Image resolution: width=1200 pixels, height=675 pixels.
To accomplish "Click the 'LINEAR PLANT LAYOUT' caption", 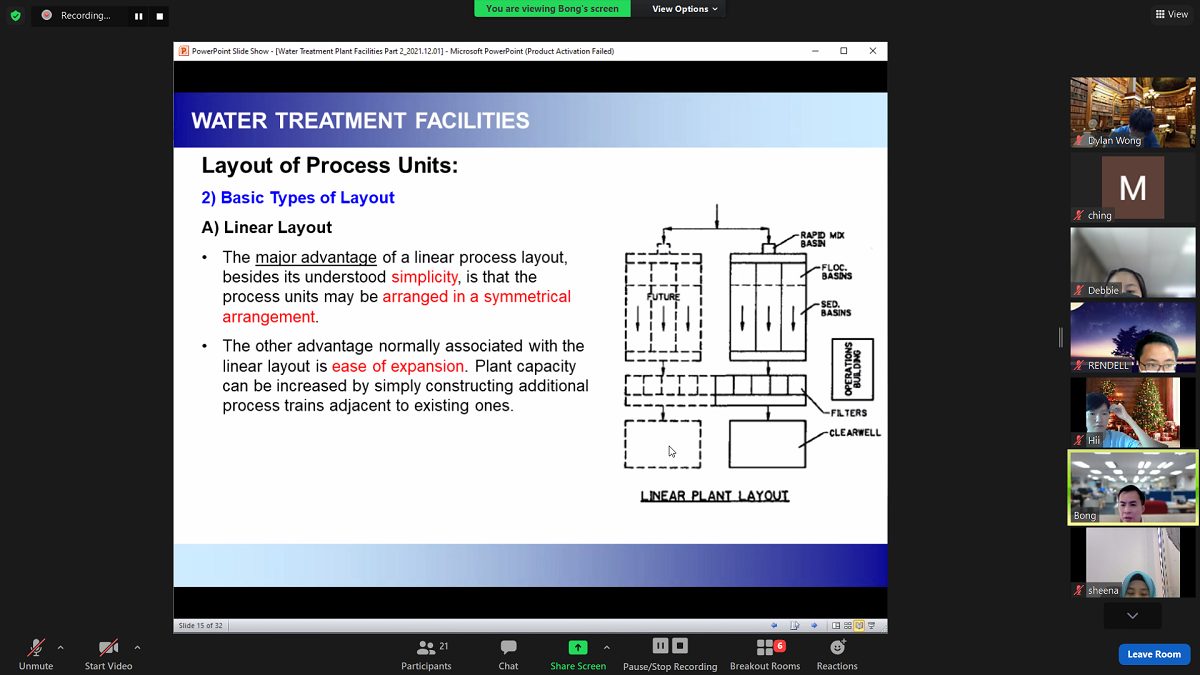I will [715, 496].
